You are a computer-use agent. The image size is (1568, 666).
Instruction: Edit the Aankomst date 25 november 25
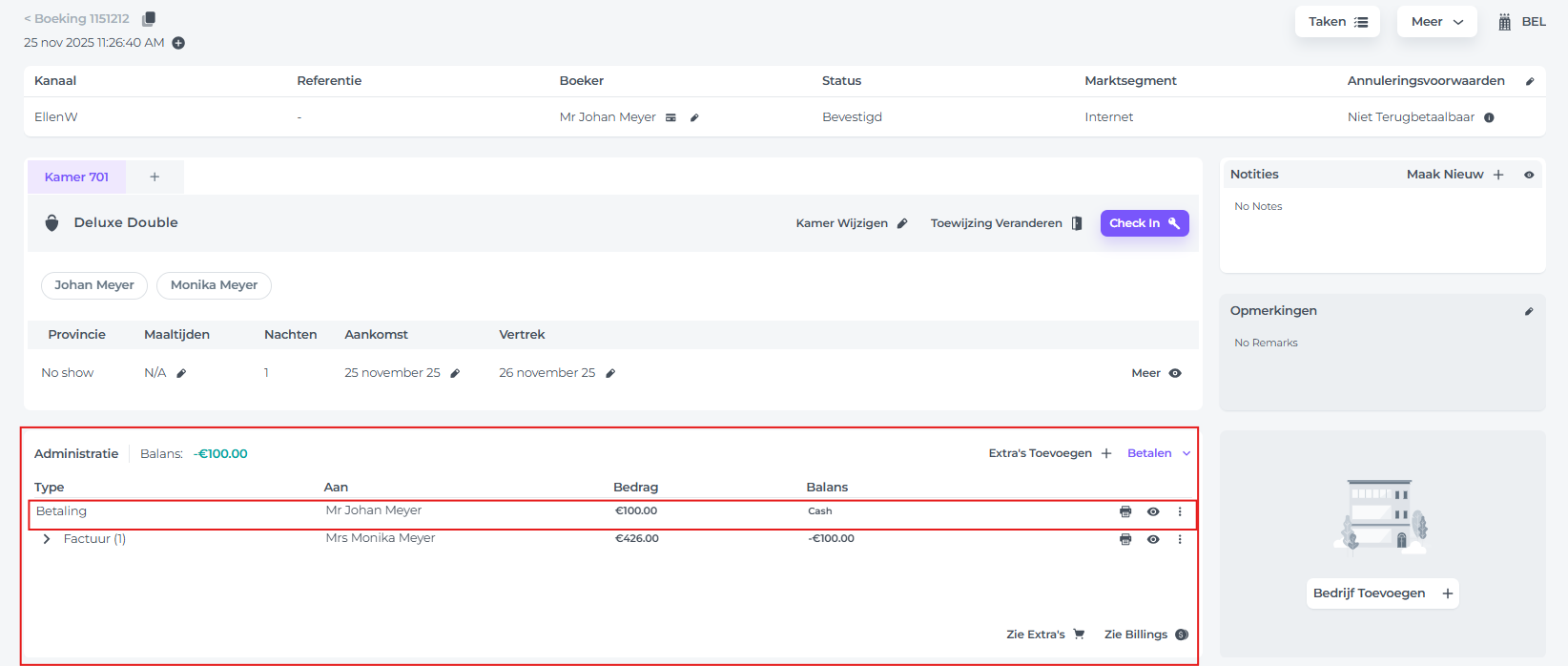(x=455, y=373)
